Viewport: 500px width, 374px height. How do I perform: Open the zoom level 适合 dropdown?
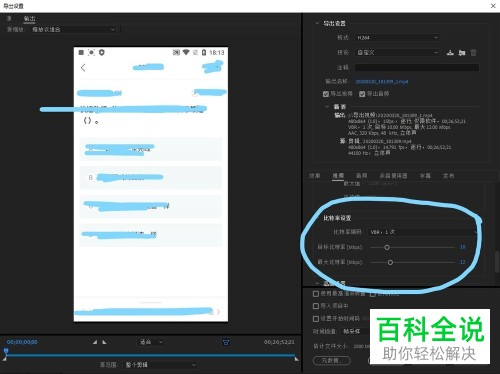pos(151,342)
